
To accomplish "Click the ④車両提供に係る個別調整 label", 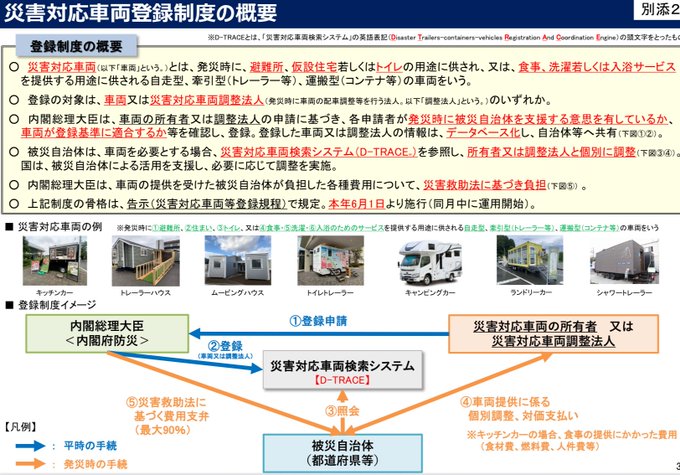I will click(x=519, y=409).
